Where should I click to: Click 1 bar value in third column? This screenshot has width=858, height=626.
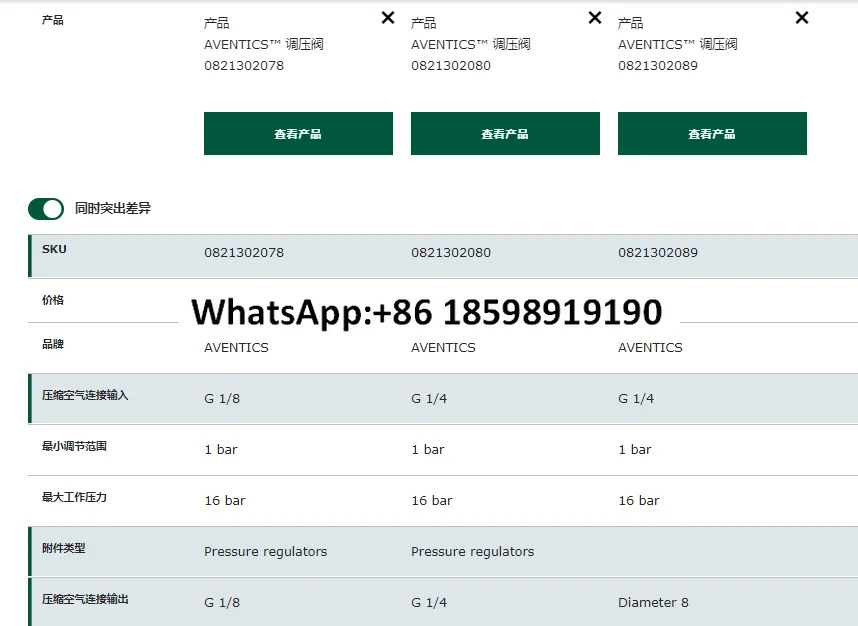pos(635,450)
